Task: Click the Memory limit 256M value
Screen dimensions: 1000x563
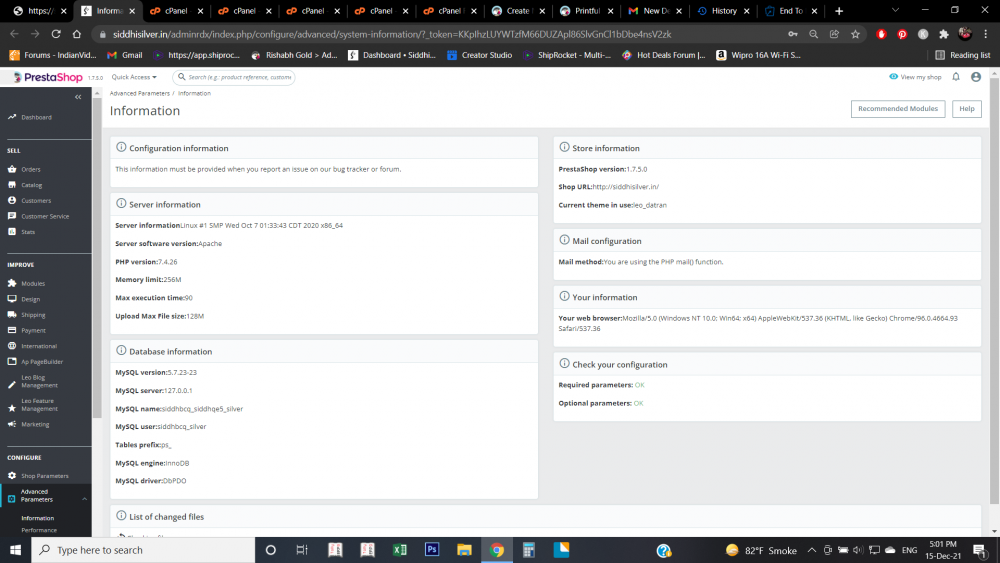Action: pyautogui.click(x=172, y=280)
